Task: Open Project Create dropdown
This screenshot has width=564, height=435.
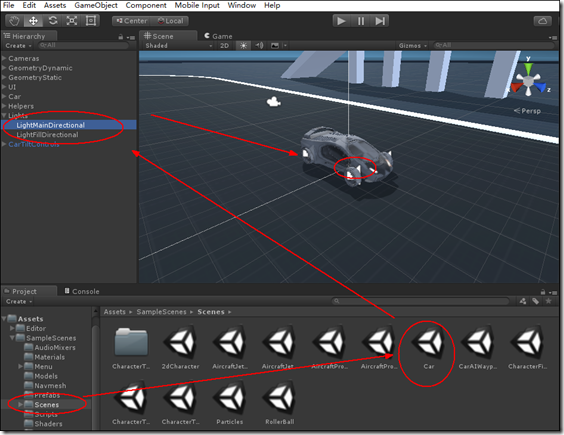Action: coord(19,302)
